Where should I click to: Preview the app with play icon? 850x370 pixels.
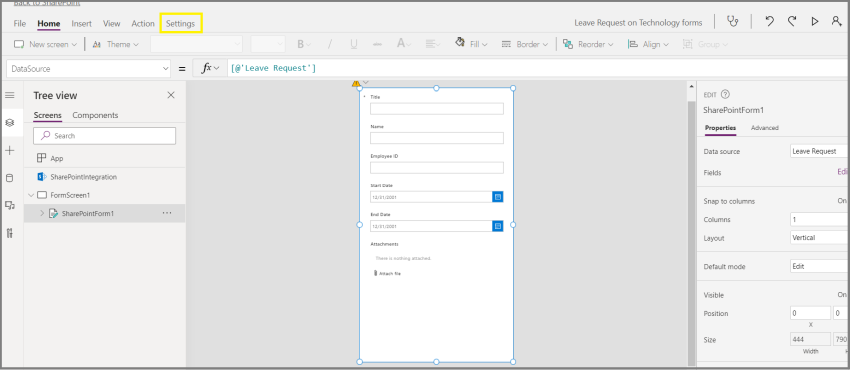coord(814,22)
